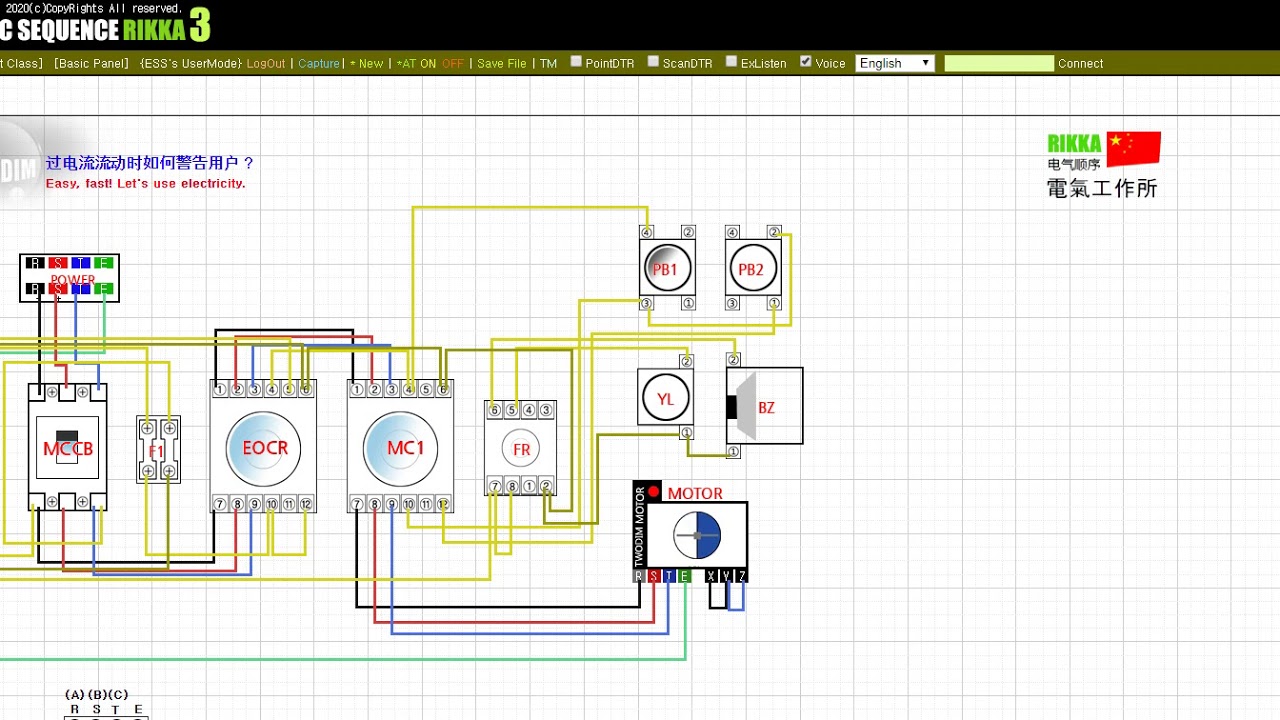Screen dimensions: 1280x720
Task: Enable the PointDTR checkbox
Action: (576, 62)
